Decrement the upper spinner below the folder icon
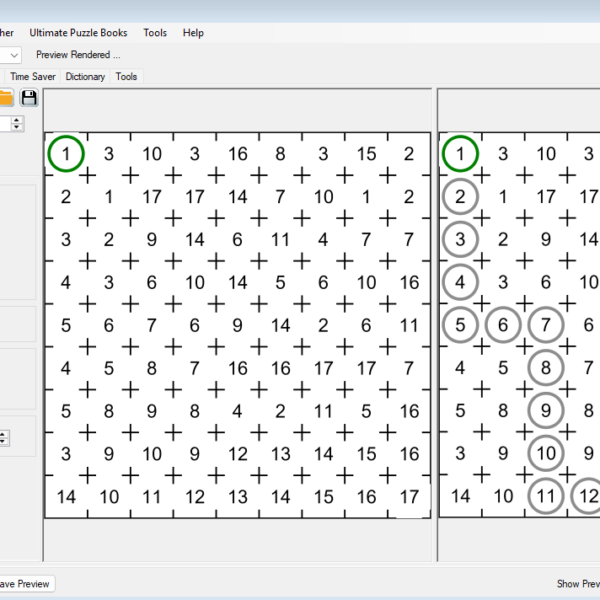The image size is (600, 600). (x=17, y=128)
